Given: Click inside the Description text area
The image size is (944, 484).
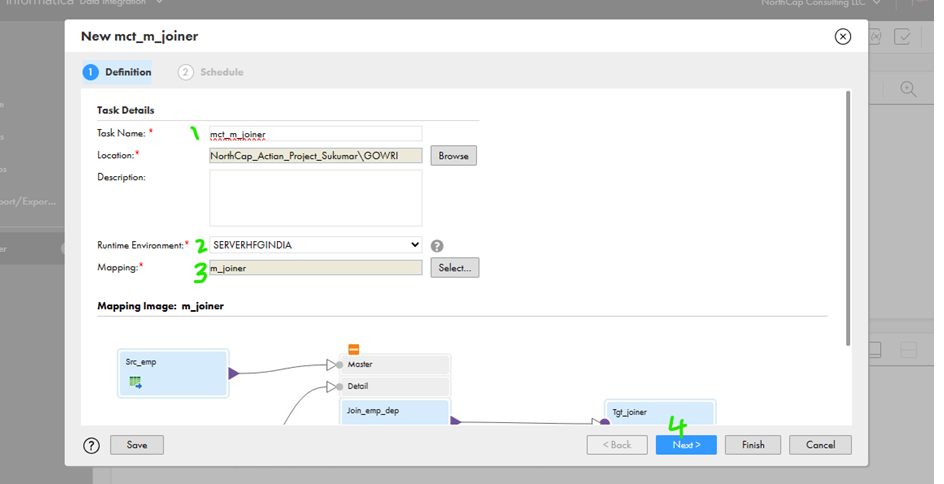Looking at the screenshot, I should click(x=315, y=197).
